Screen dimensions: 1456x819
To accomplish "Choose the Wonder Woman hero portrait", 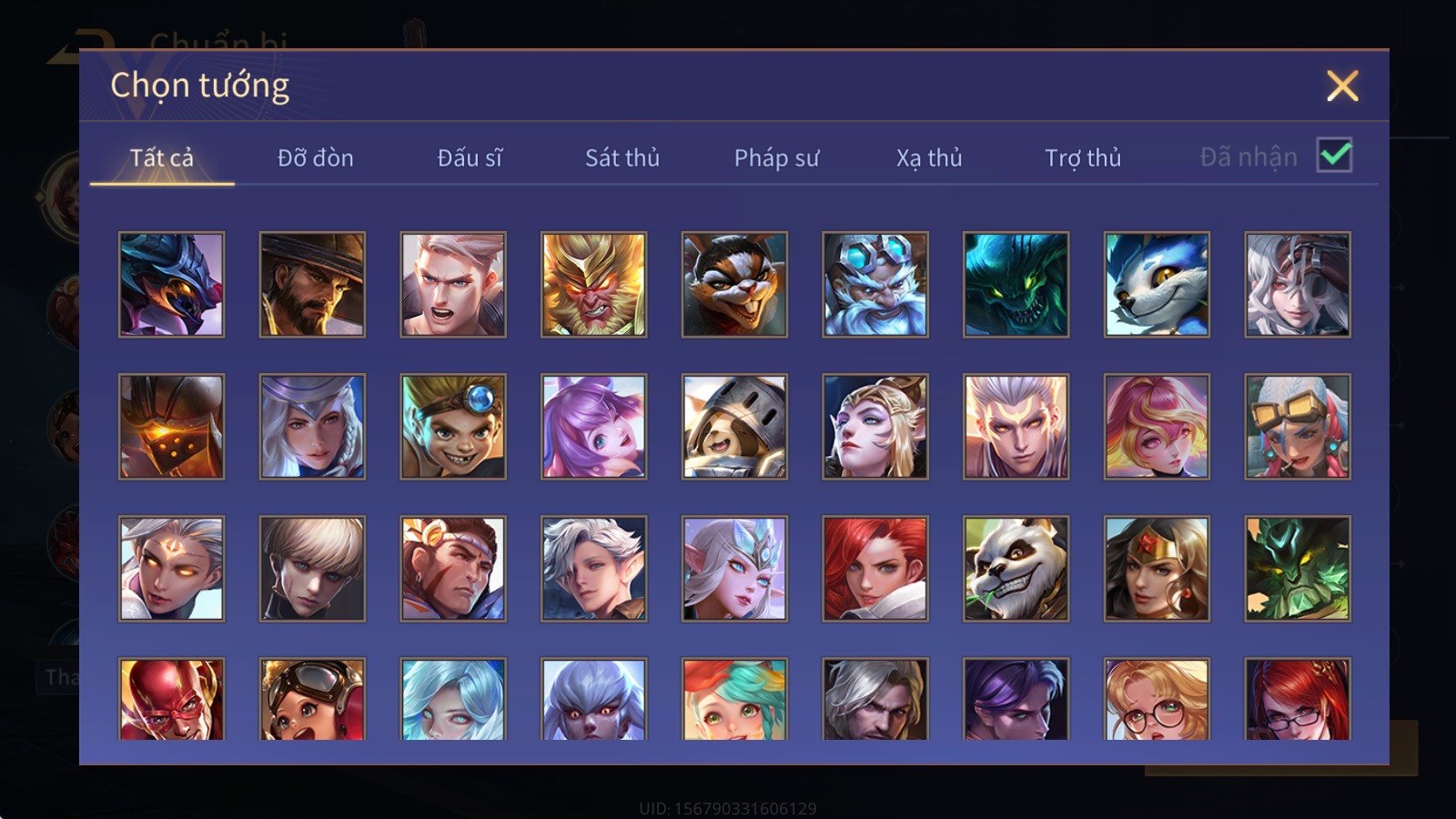I will point(1157,569).
